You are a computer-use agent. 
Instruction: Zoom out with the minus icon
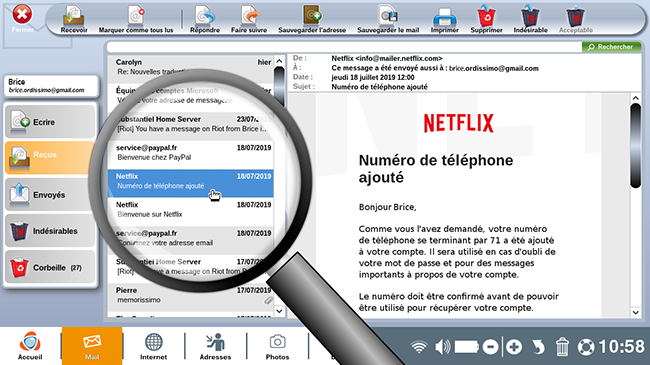tap(490, 347)
